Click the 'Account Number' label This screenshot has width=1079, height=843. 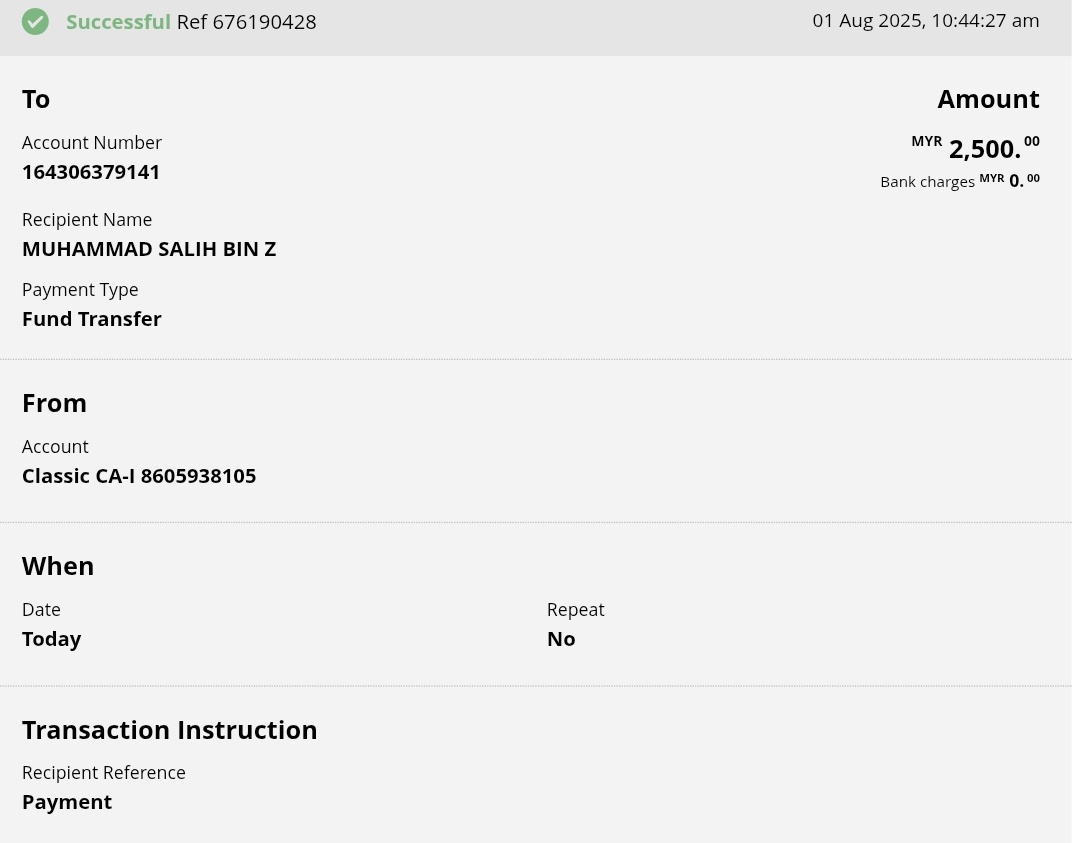click(x=92, y=143)
